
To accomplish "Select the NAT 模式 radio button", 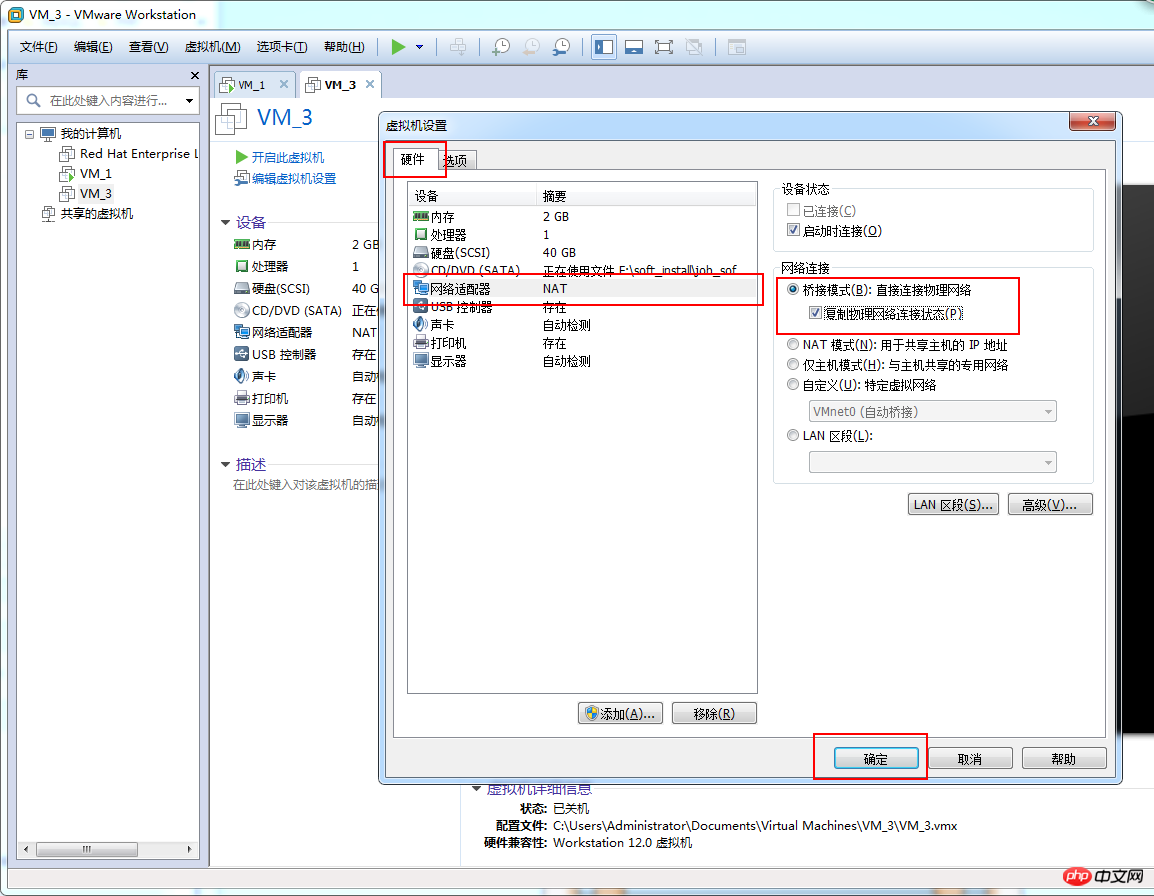I will pos(794,345).
